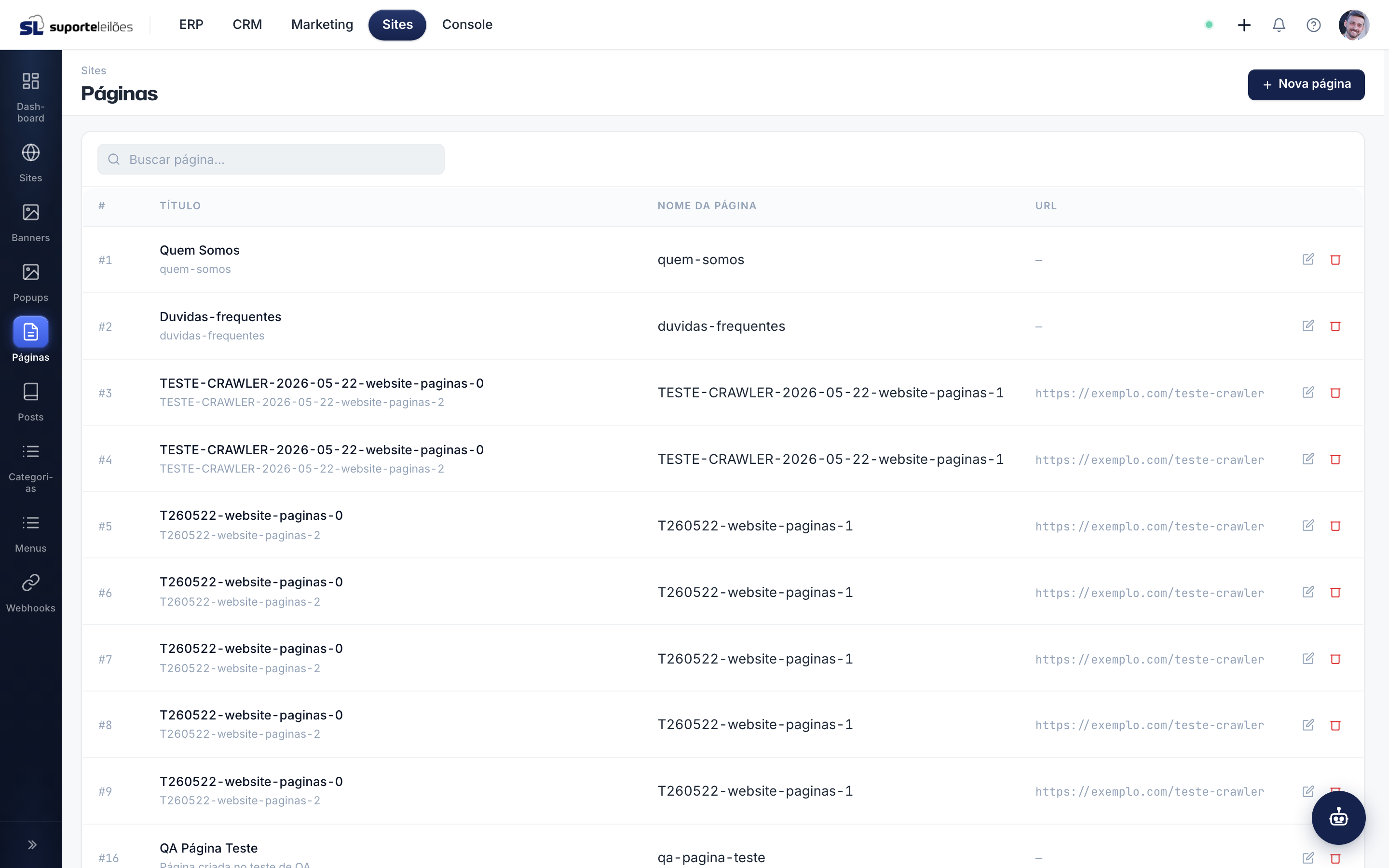
Task: Click the URL in row #3
Action: [1149, 393]
